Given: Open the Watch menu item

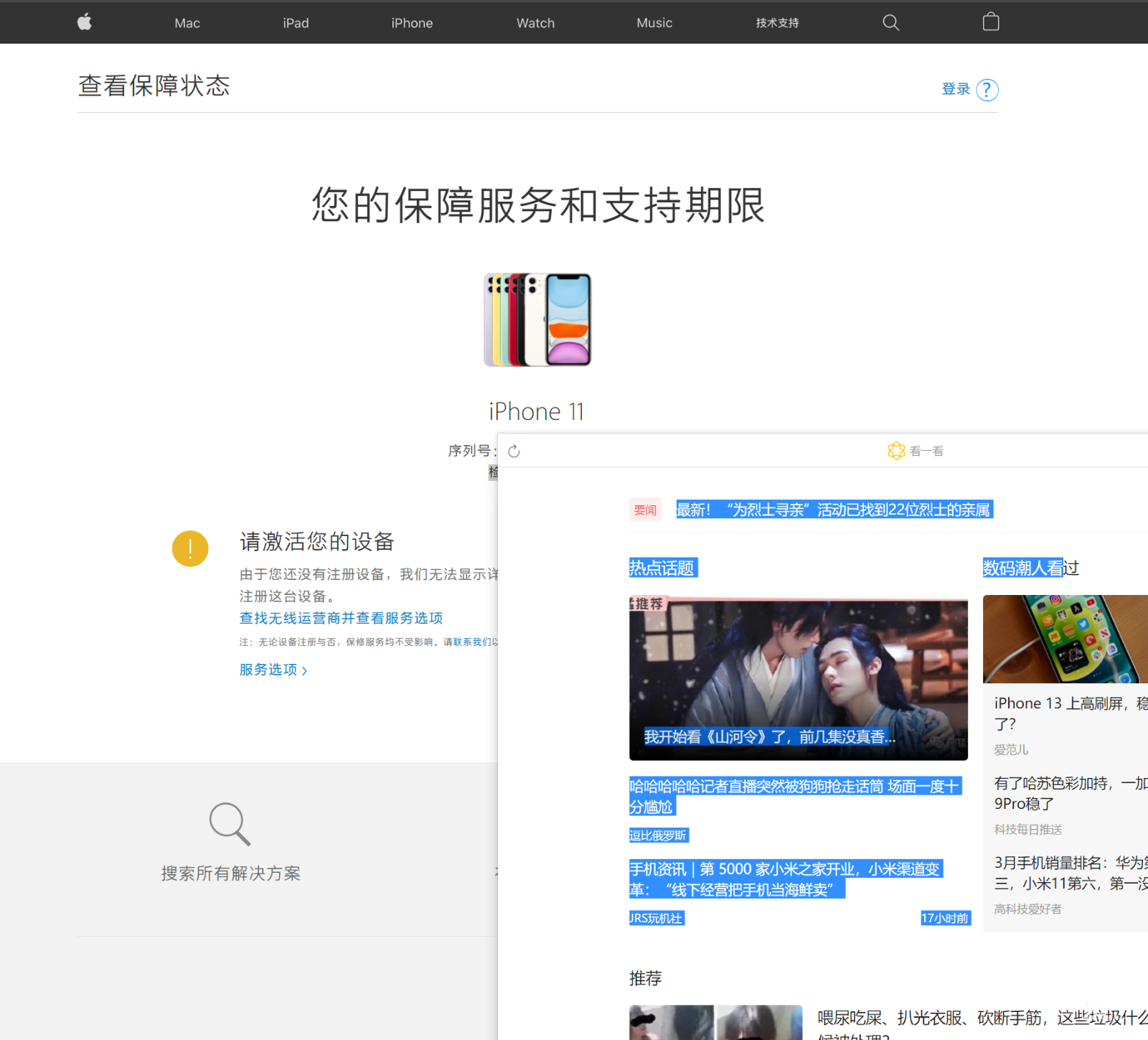Looking at the screenshot, I should (535, 23).
